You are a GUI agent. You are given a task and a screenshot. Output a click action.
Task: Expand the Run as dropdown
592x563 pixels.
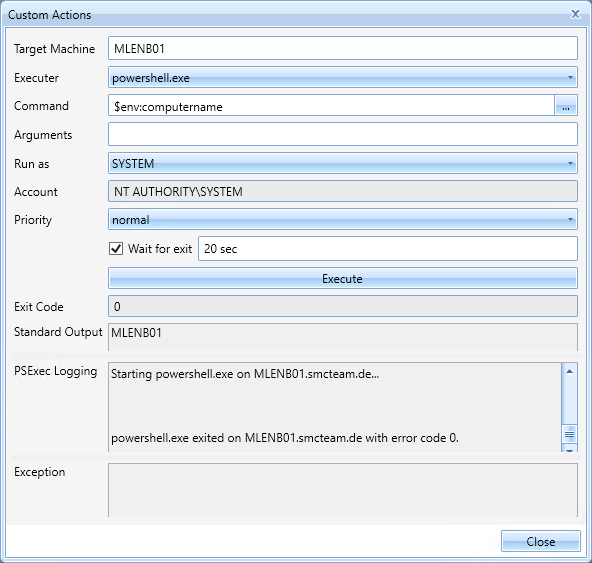click(x=570, y=163)
